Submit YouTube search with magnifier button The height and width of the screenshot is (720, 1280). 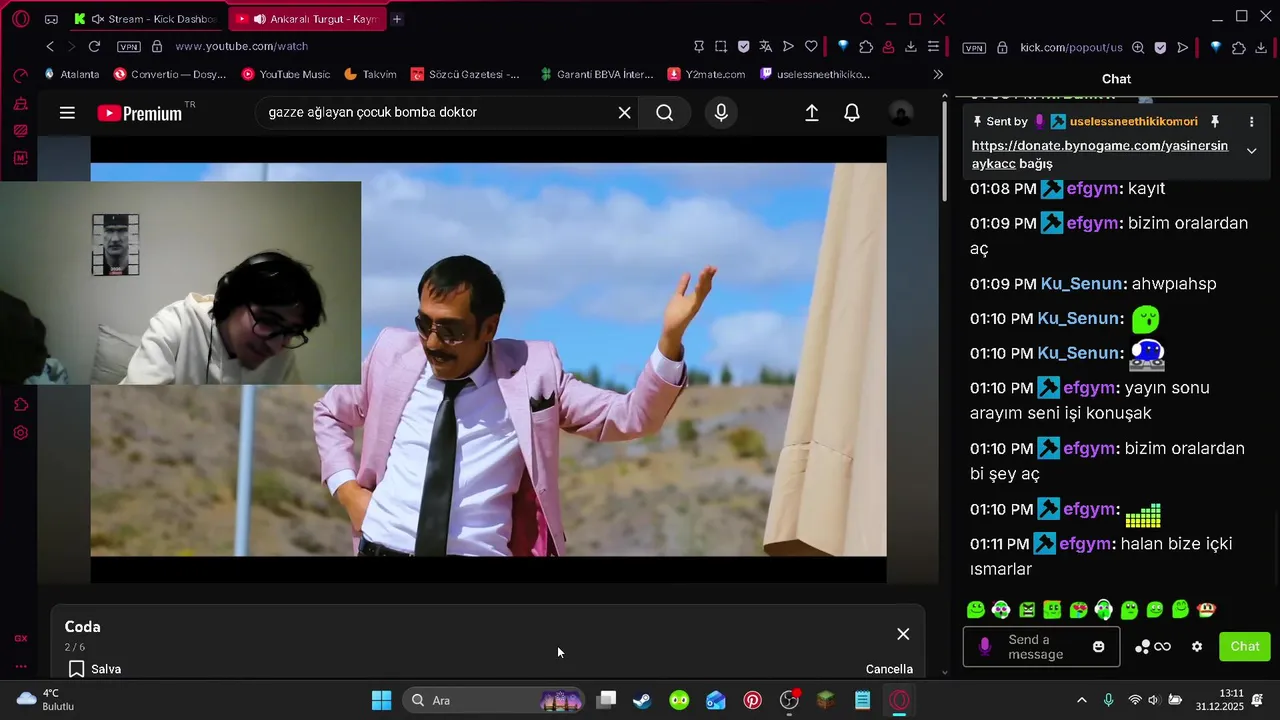click(665, 113)
